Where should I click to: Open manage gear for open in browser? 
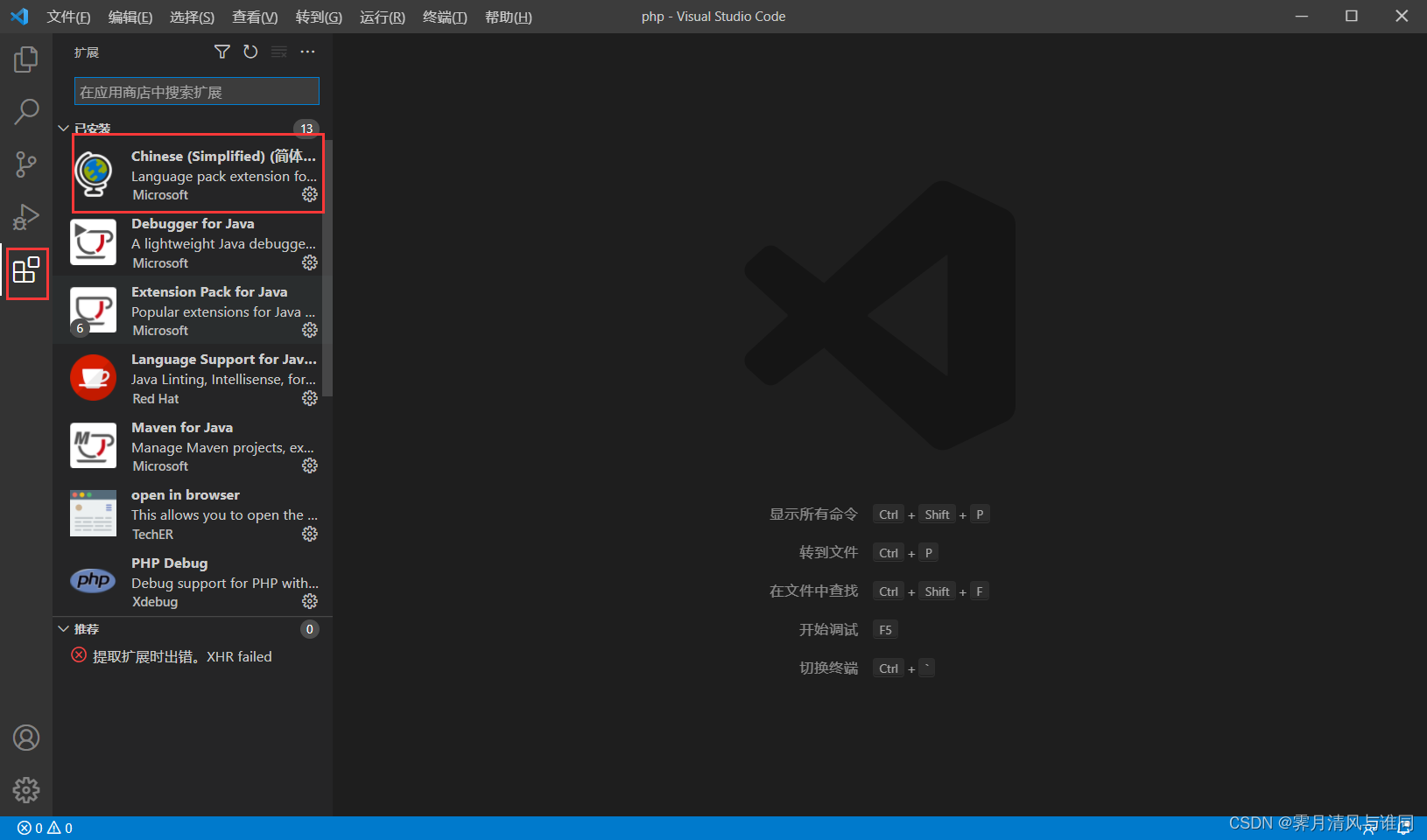(x=310, y=534)
